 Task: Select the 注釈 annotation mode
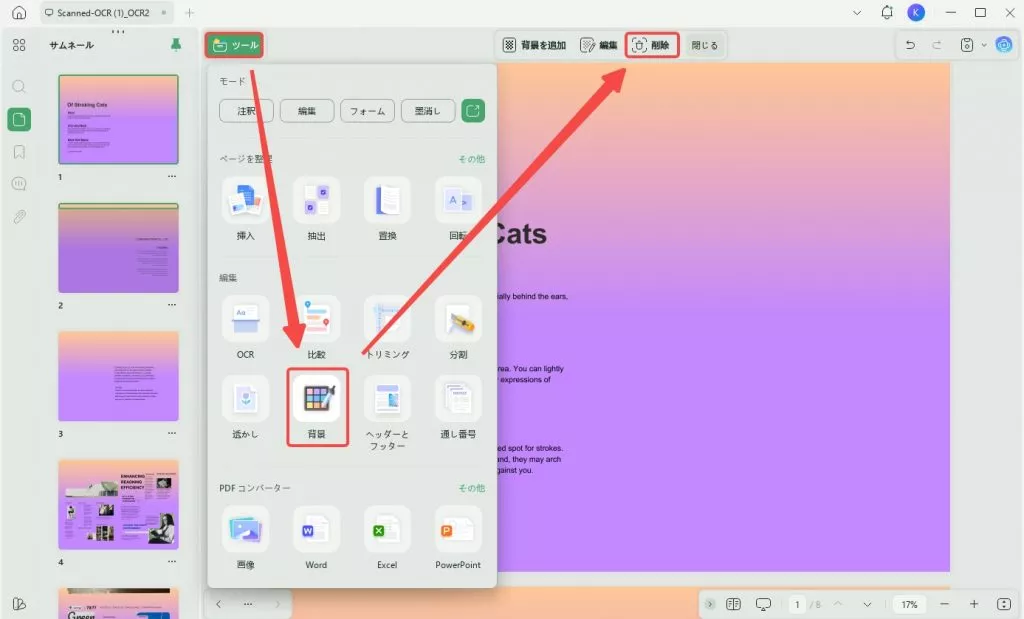point(246,111)
